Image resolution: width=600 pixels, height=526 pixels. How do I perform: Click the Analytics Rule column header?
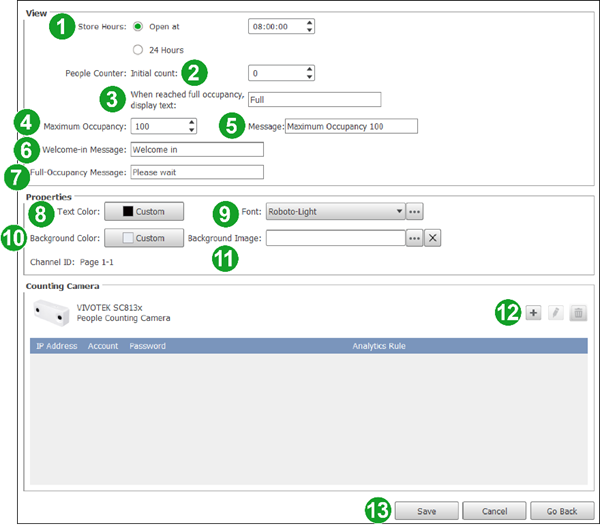pyautogui.click(x=379, y=346)
